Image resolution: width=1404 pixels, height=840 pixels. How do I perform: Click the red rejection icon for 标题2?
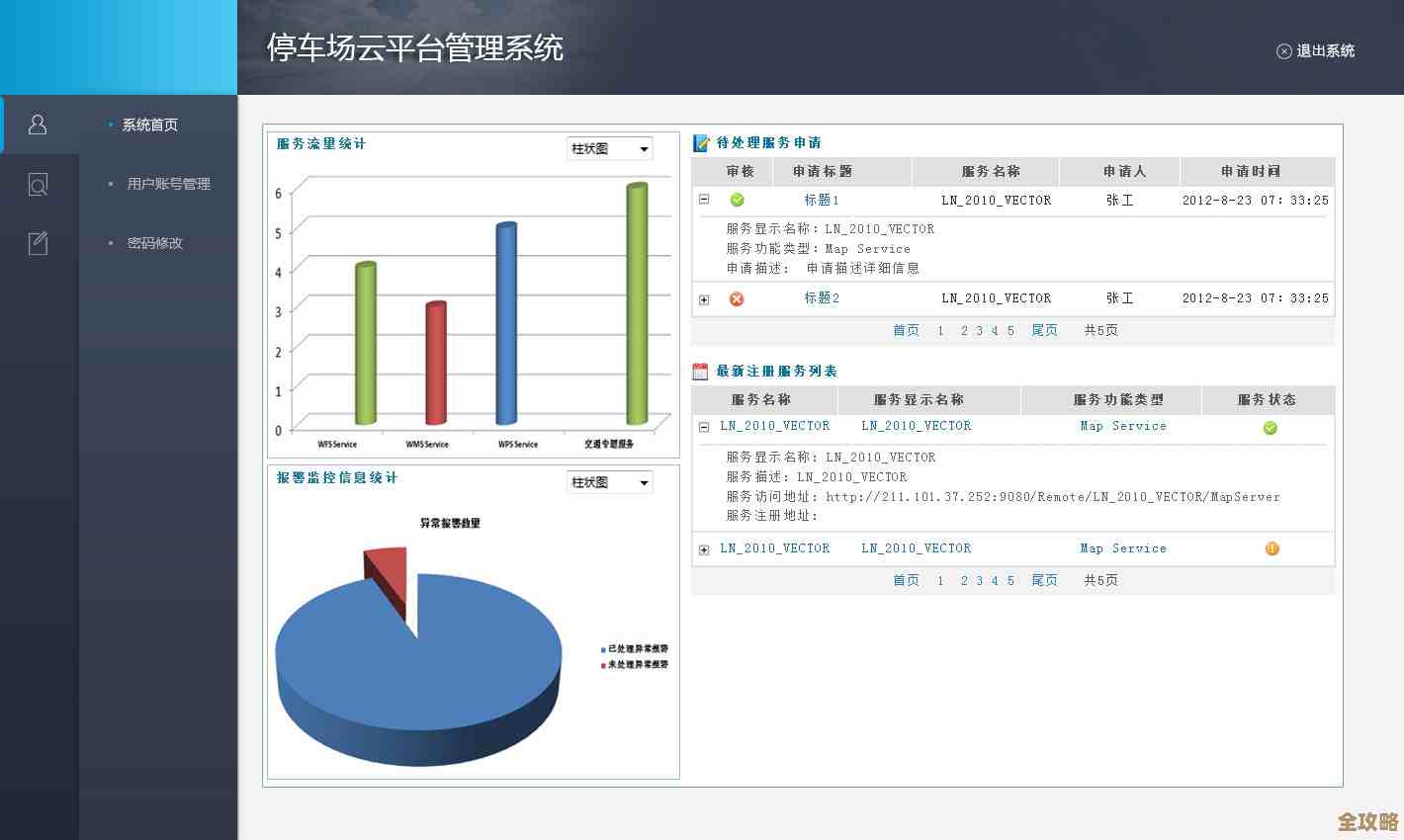(737, 298)
